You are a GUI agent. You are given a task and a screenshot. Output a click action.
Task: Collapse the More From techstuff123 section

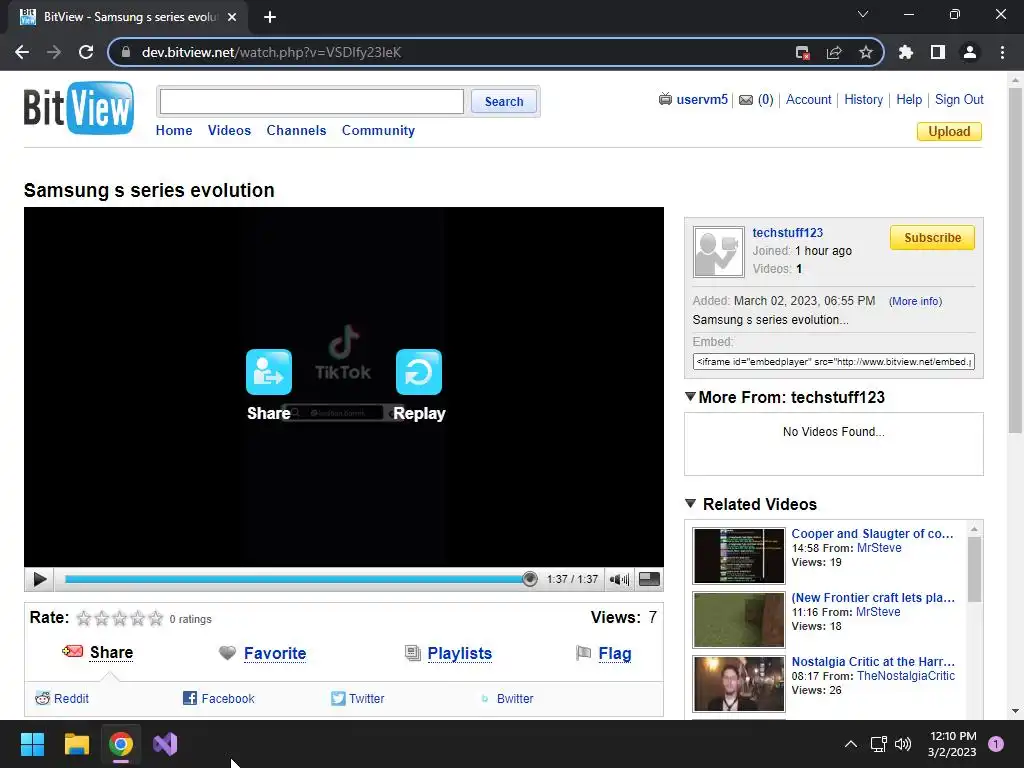point(690,396)
